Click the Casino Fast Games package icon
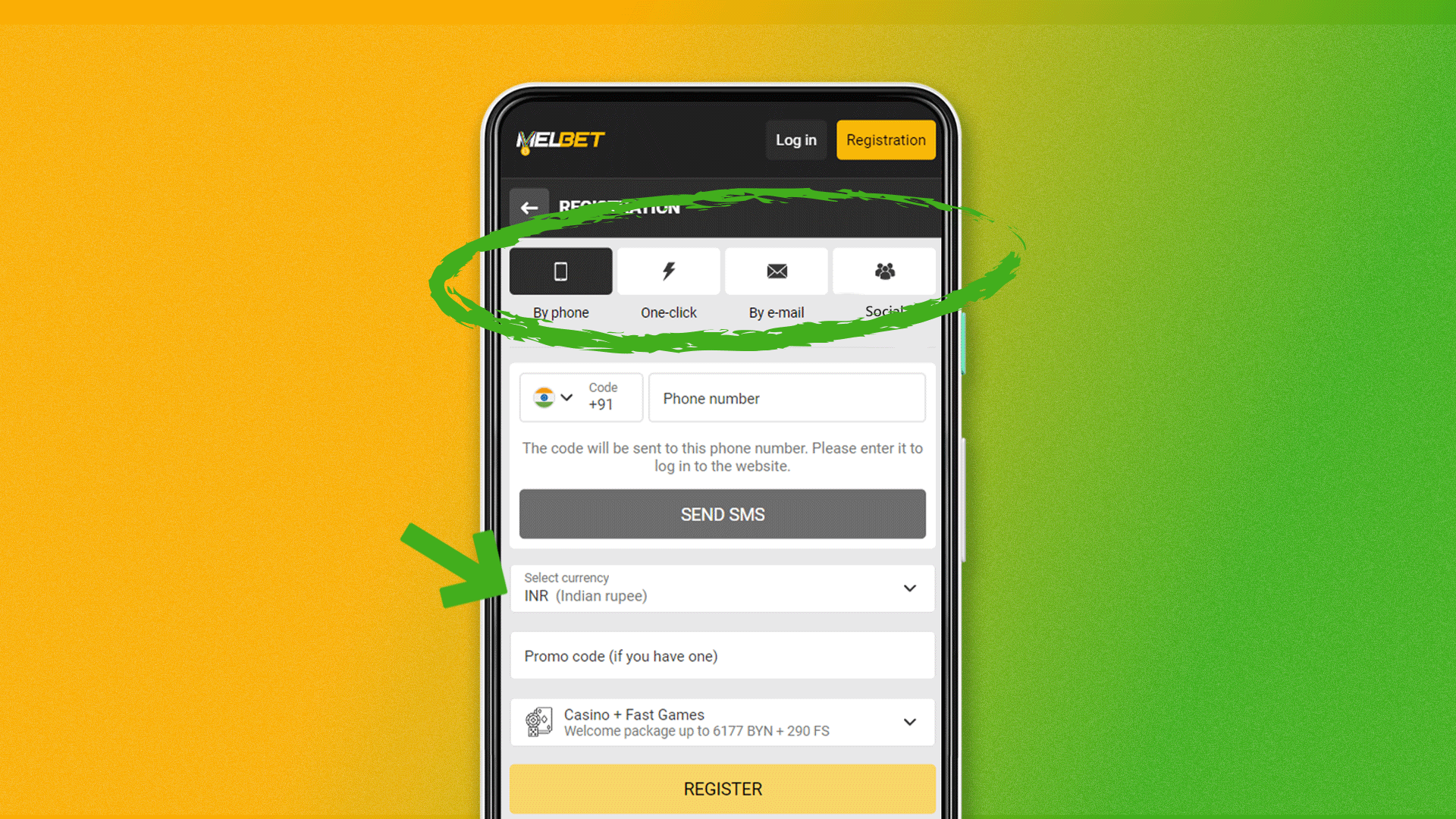The height and width of the screenshot is (819, 1456). (537, 722)
